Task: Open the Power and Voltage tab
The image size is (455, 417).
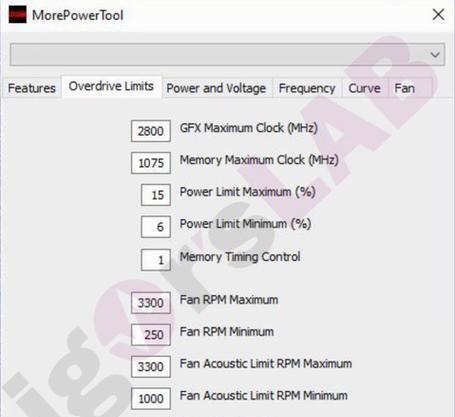Action: click(216, 88)
